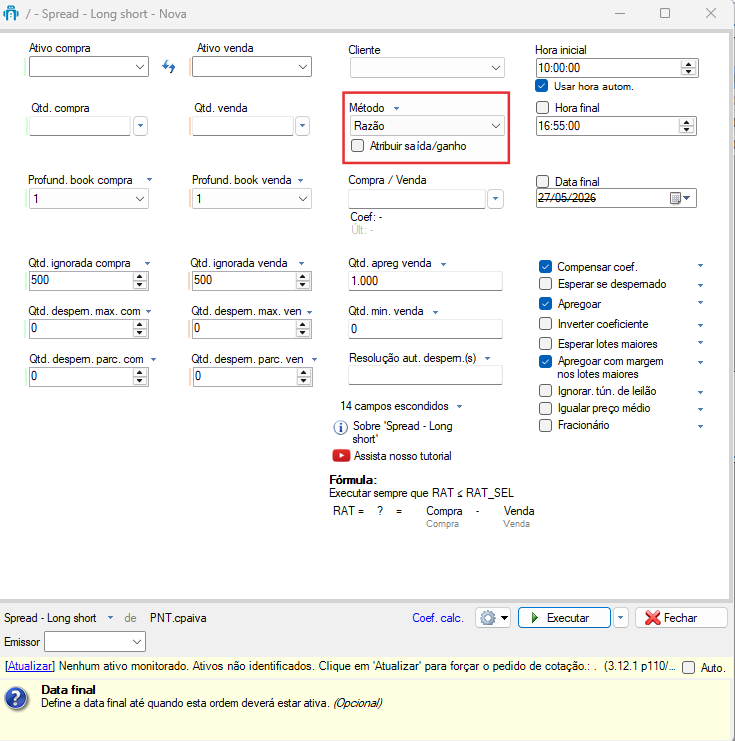
Task: Expand the 14 campos escondidos arrow
Action: pos(459,407)
